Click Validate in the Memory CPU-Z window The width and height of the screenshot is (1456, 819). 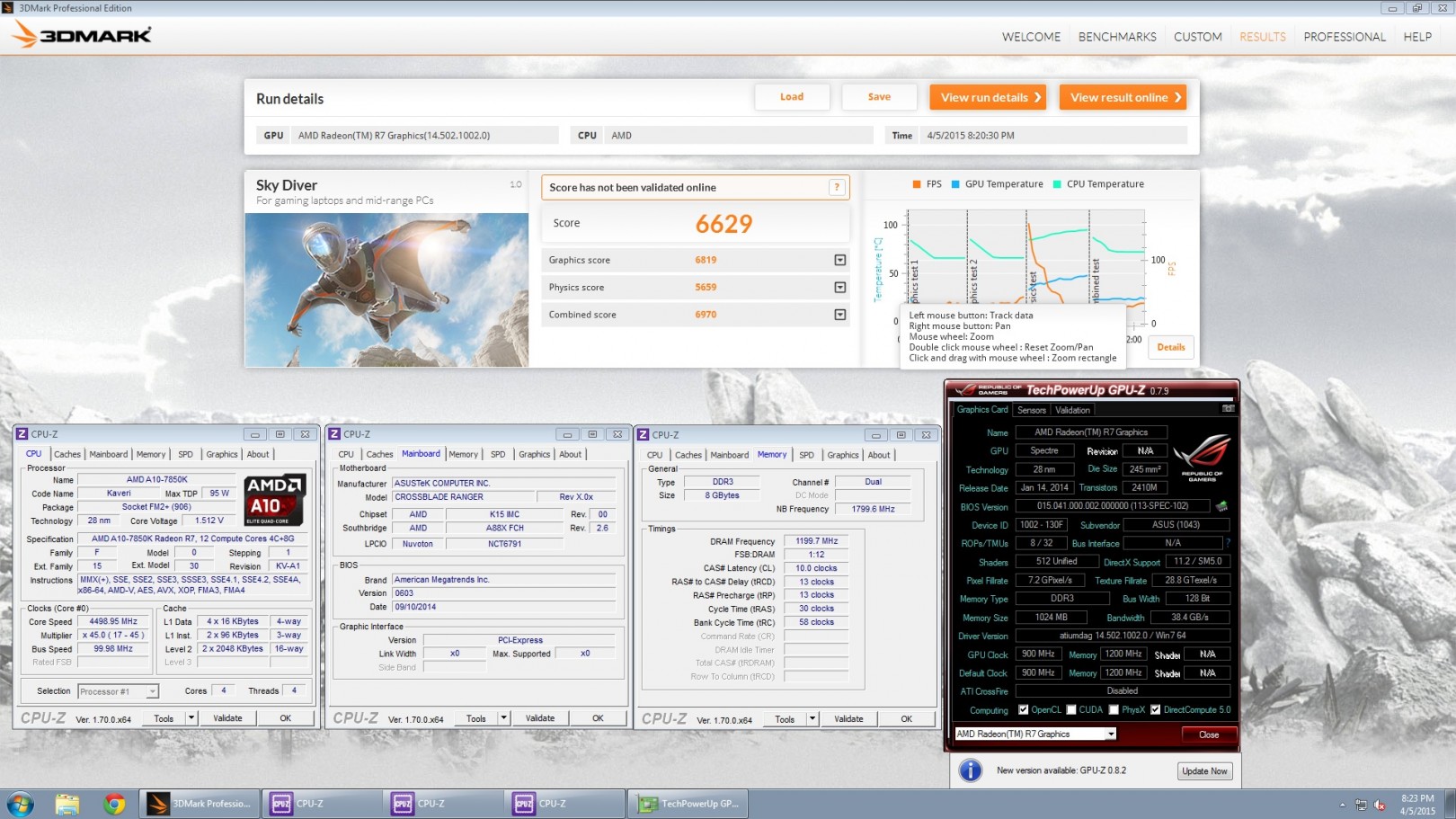(x=848, y=719)
